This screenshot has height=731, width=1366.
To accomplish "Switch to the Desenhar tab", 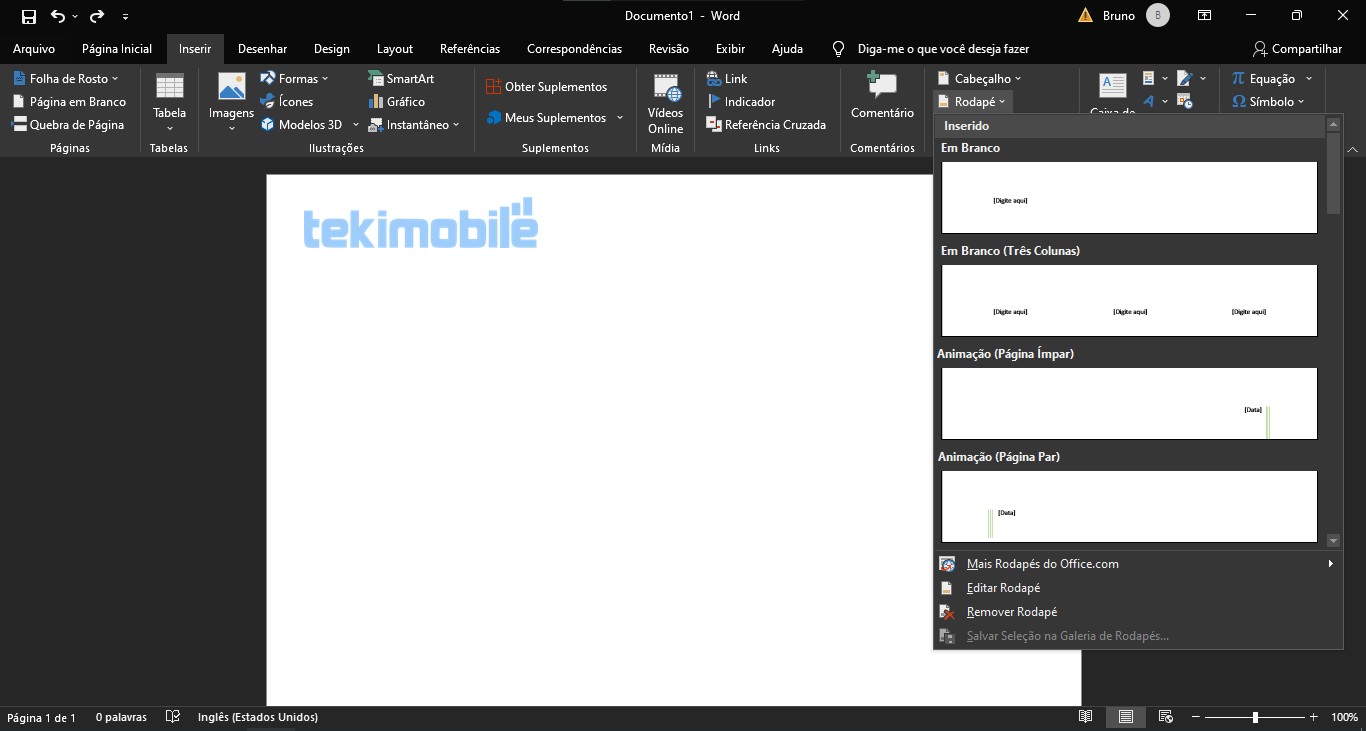I will coord(262,48).
